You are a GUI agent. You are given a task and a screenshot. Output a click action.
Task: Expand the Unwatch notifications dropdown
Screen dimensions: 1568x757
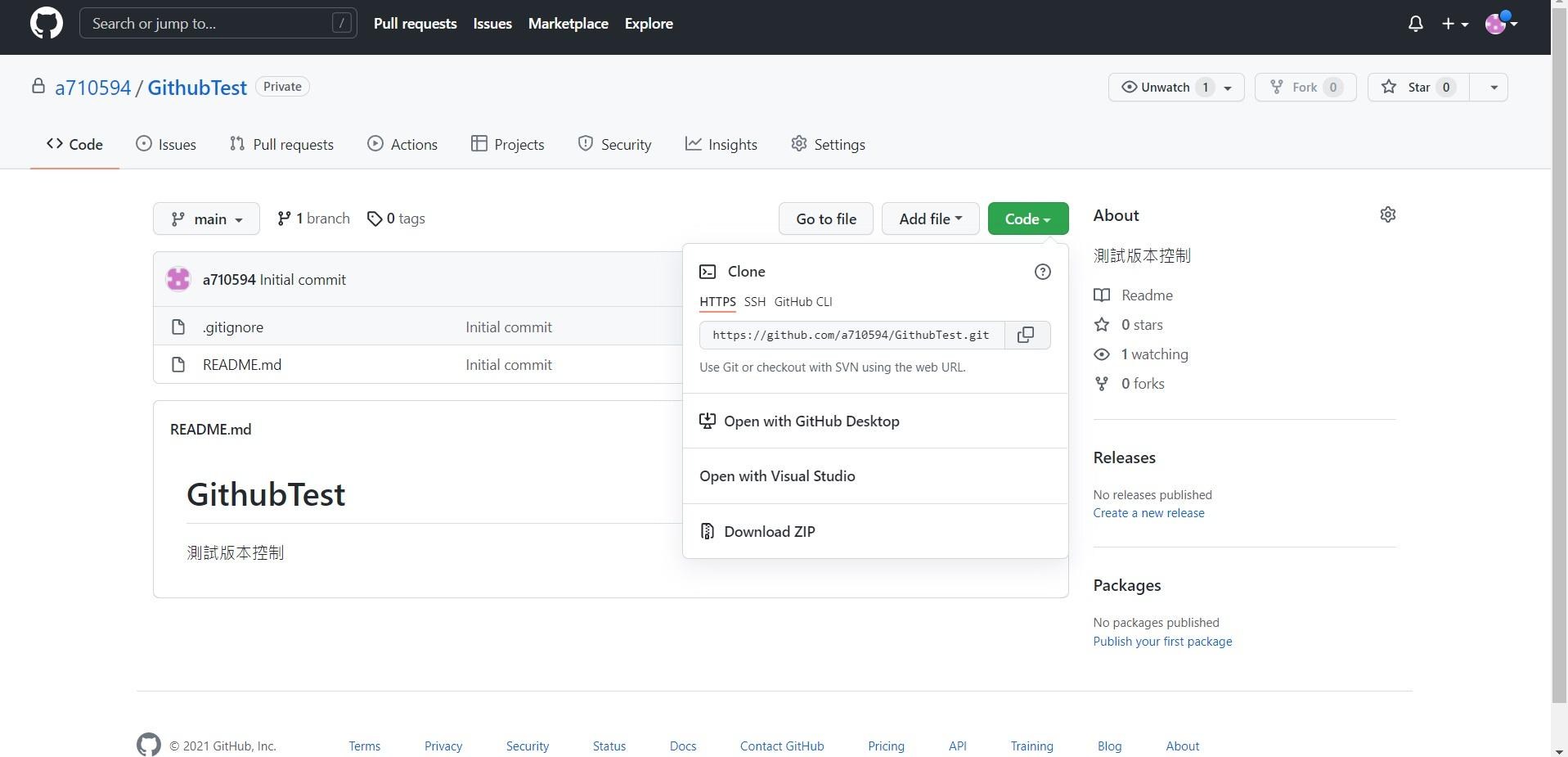tap(1176, 88)
